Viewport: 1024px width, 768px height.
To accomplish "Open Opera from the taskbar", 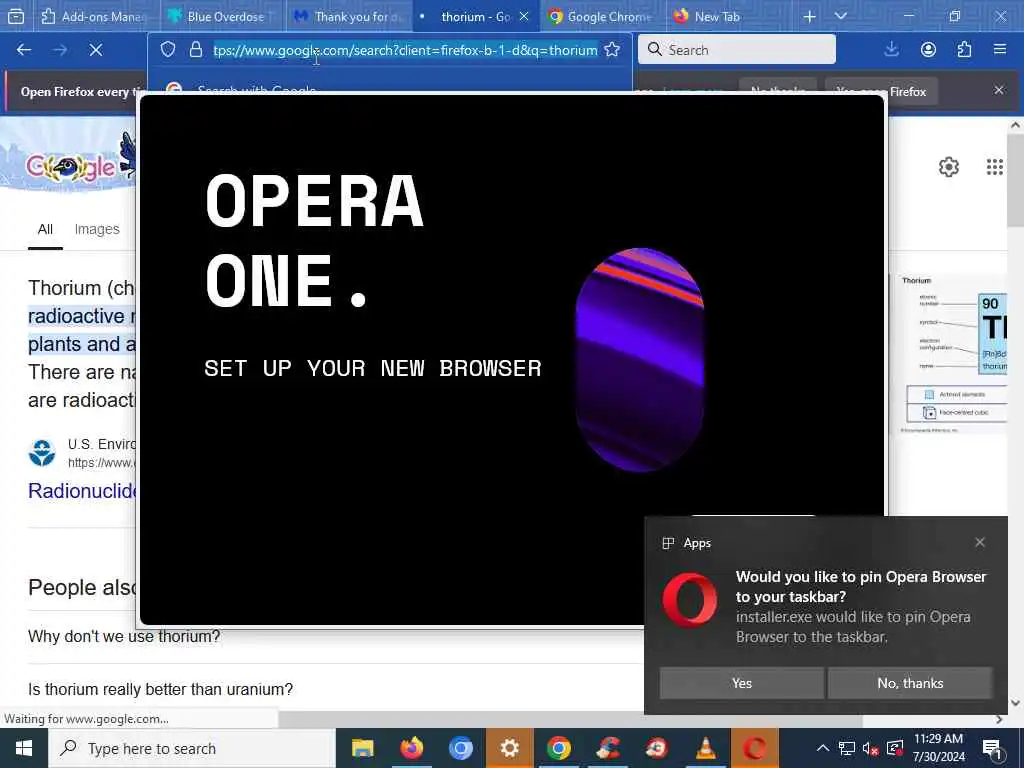I will (754, 748).
